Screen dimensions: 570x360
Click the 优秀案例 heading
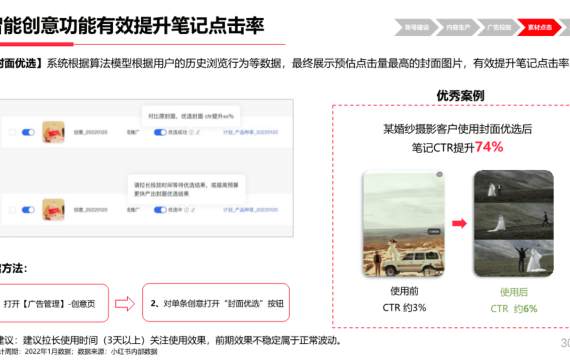[460, 96]
